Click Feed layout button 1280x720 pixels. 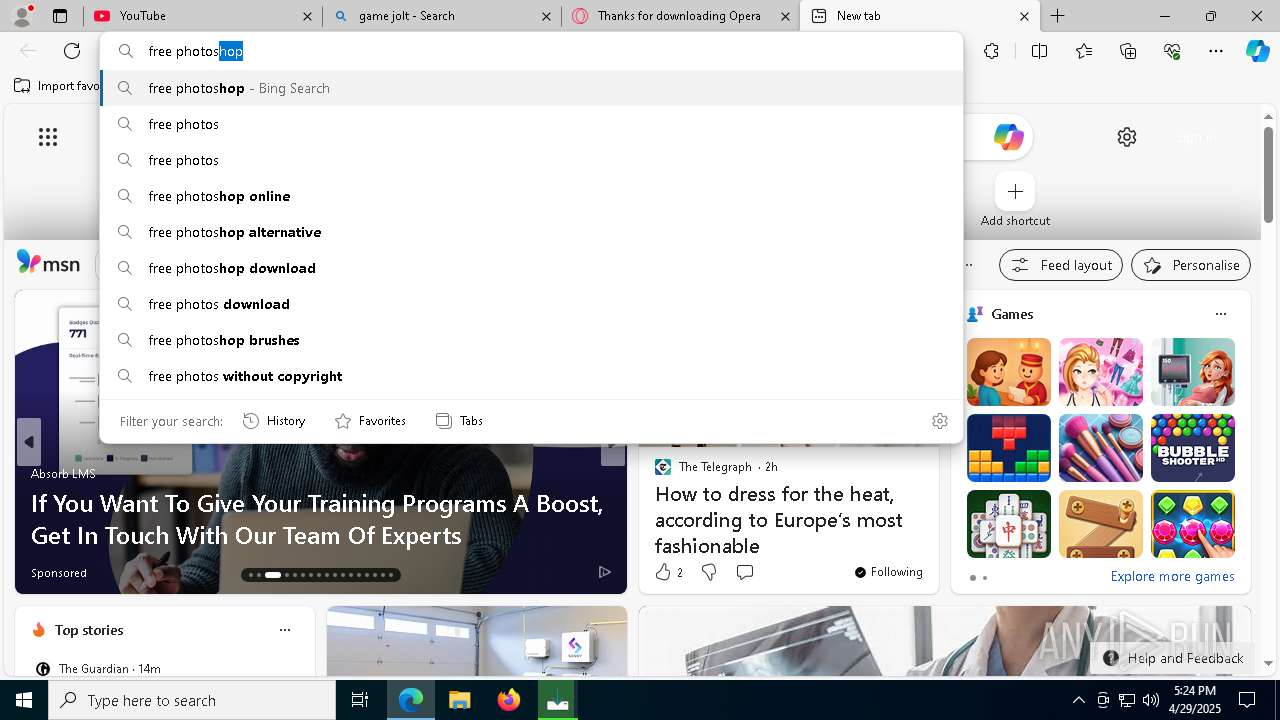1060,265
